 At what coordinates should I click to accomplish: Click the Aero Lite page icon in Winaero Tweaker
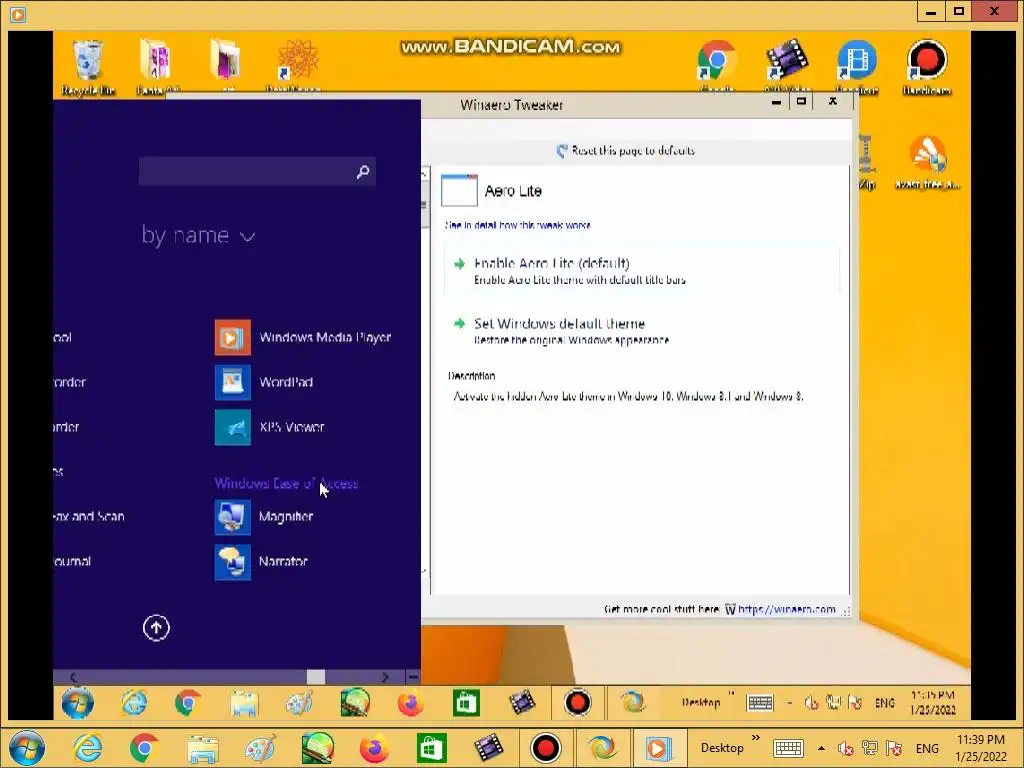coord(459,191)
